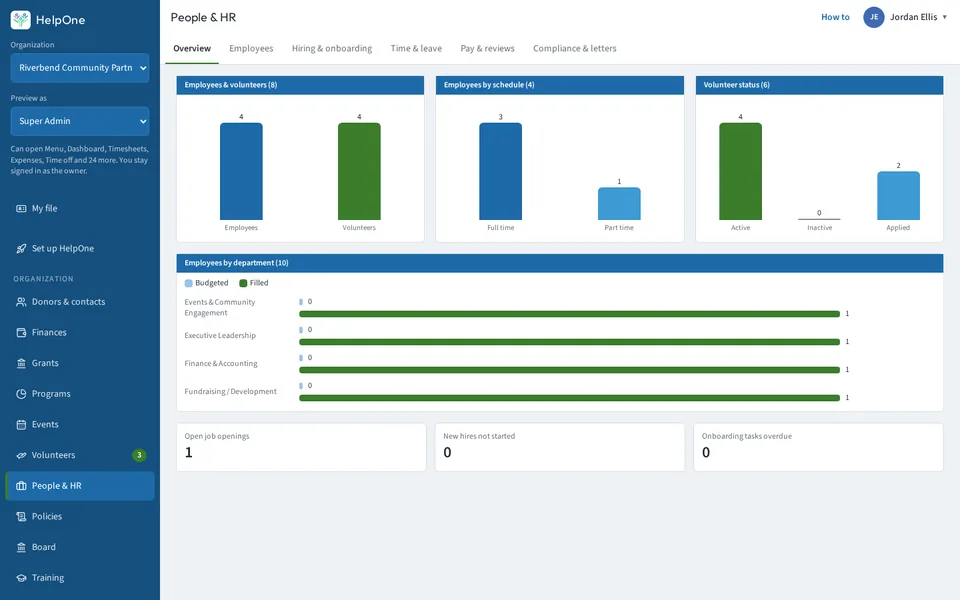Click the HelpOne logo icon
Screen dimensions: 960x600
(21, 20)
